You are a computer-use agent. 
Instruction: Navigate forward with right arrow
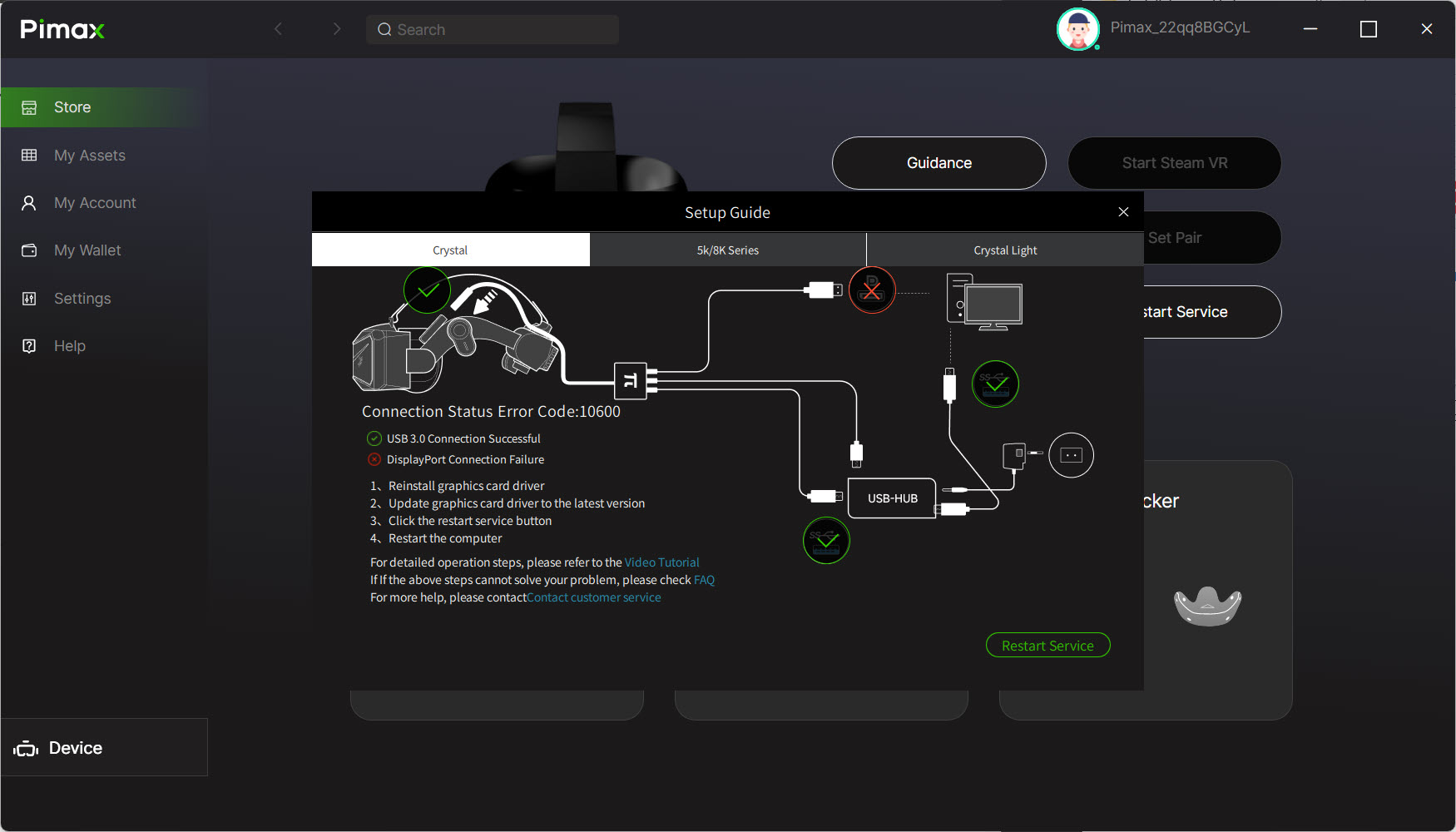tap(337, 29)
